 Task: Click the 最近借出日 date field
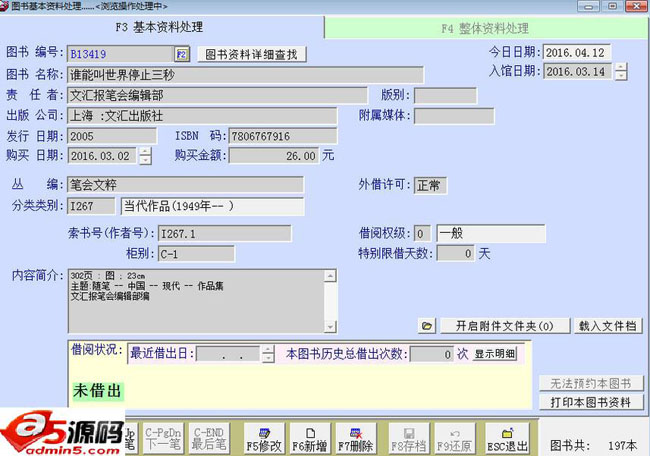tap(227, 354)
